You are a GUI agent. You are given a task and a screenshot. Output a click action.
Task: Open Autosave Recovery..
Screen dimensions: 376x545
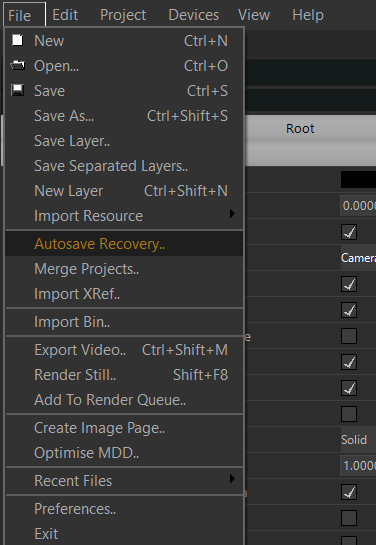coord(124,244)
